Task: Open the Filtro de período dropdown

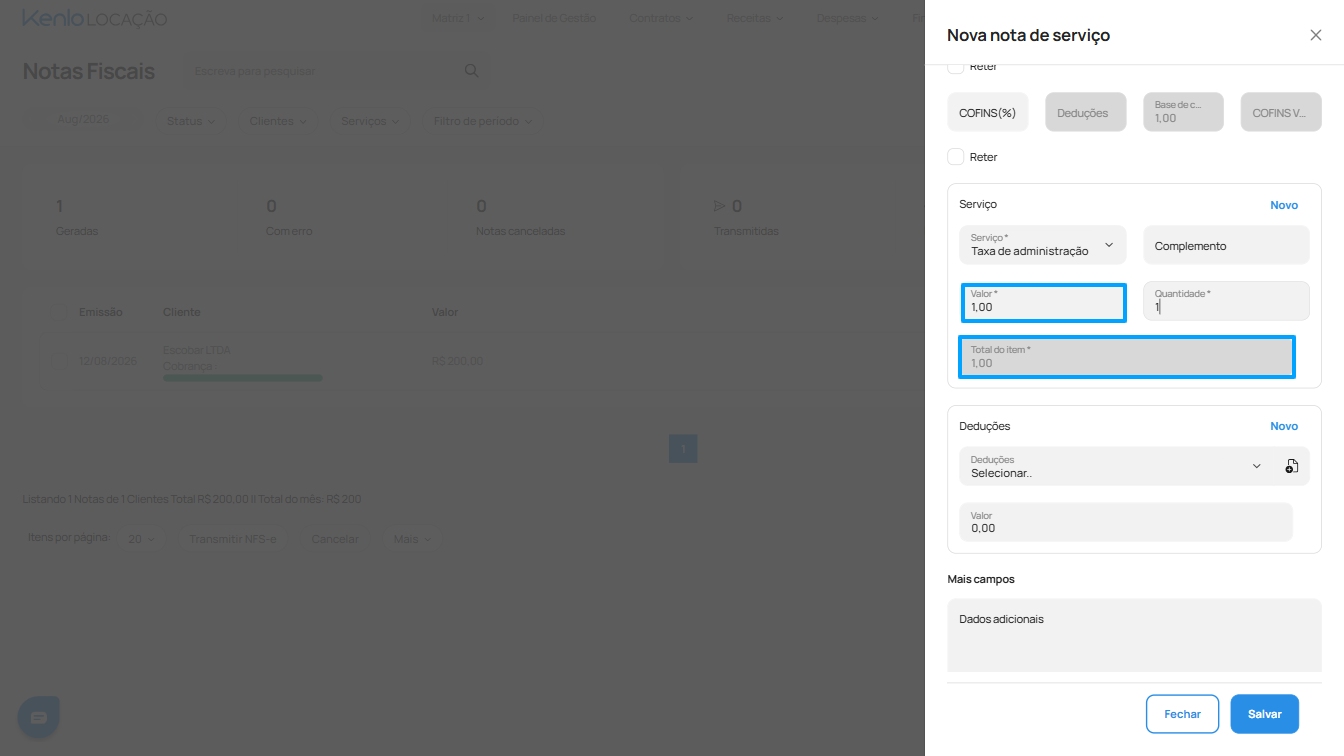Action: tap(483, 121)
